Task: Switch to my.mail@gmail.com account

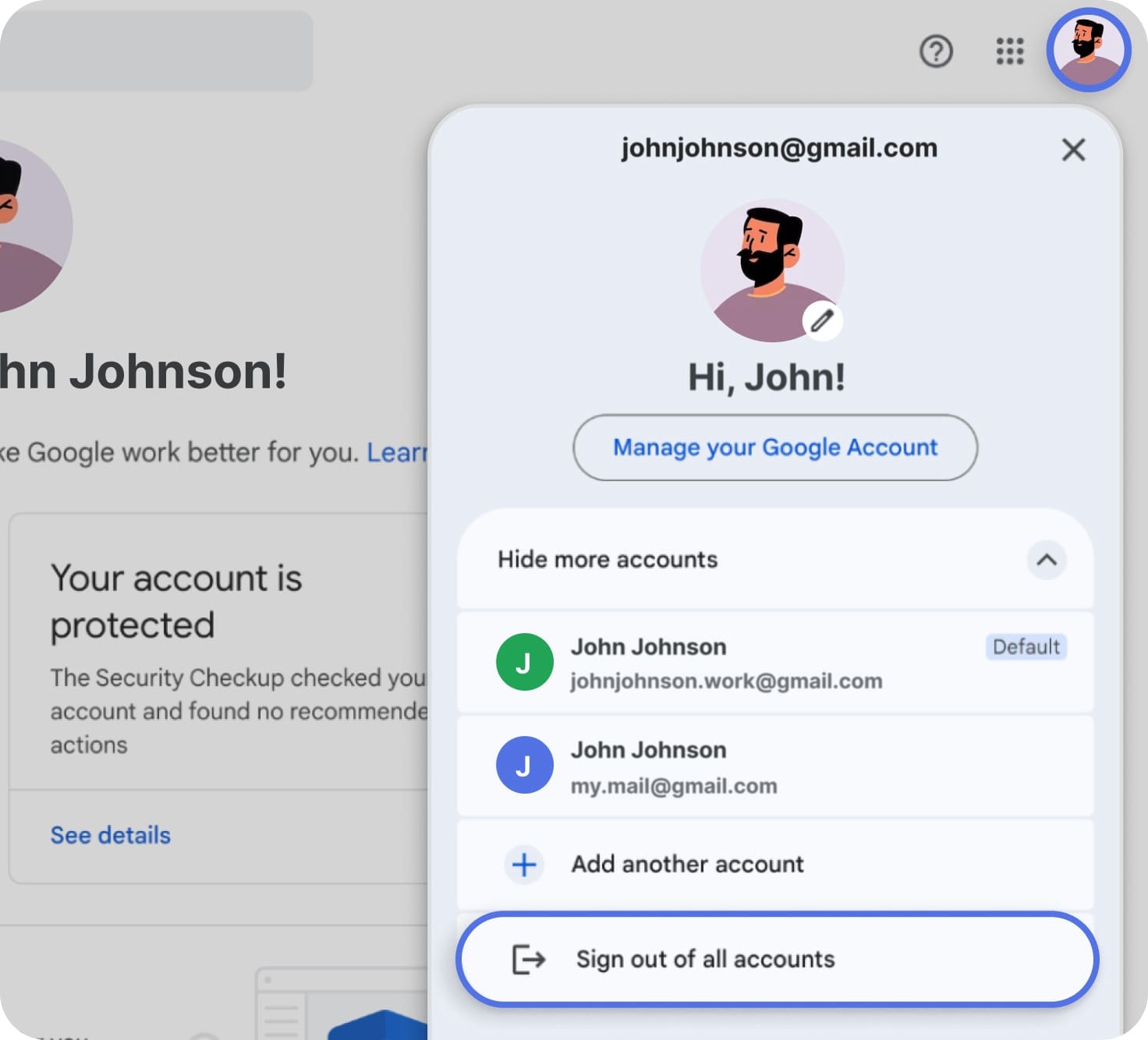Action: coord(775,766)
